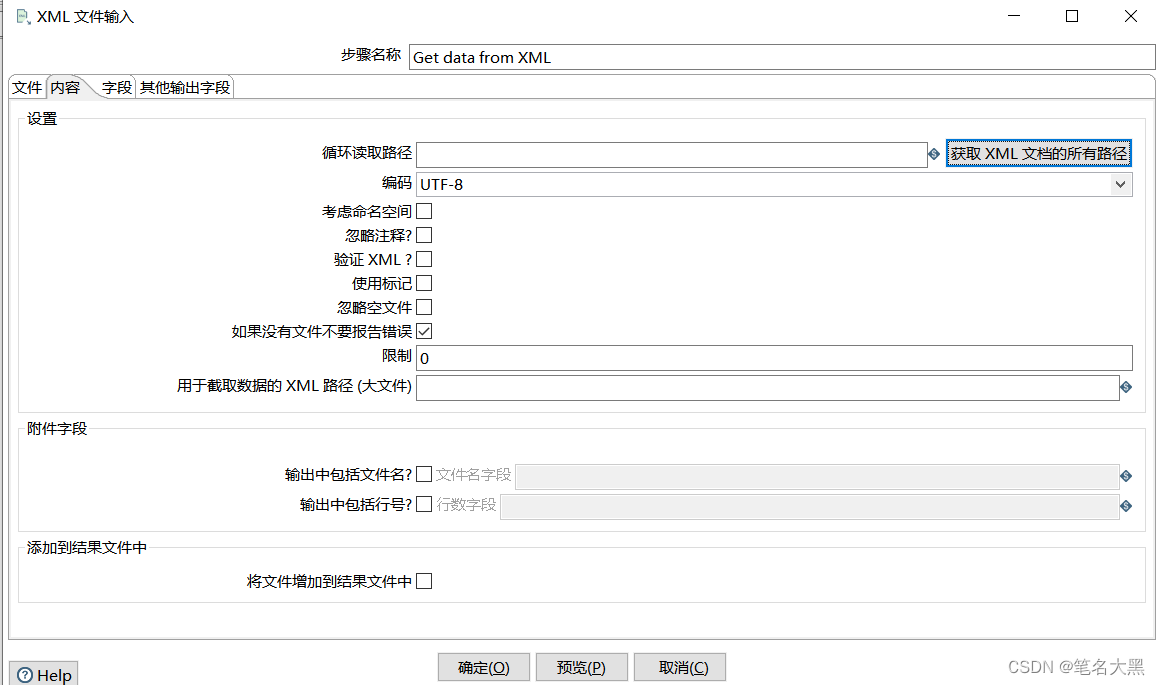Switch to the 字段 tab

[x=116, y=87]
